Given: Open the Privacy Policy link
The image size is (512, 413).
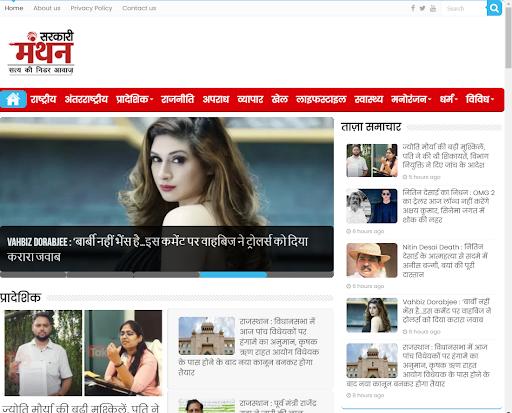Looking at the screenshot, I should coord(91,8).
